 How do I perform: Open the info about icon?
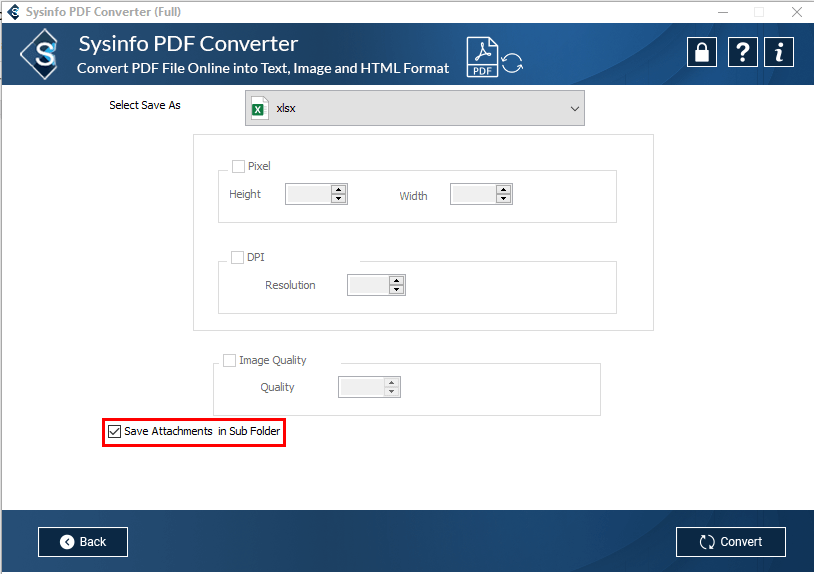pyautogui.click(x=779, y=52)
